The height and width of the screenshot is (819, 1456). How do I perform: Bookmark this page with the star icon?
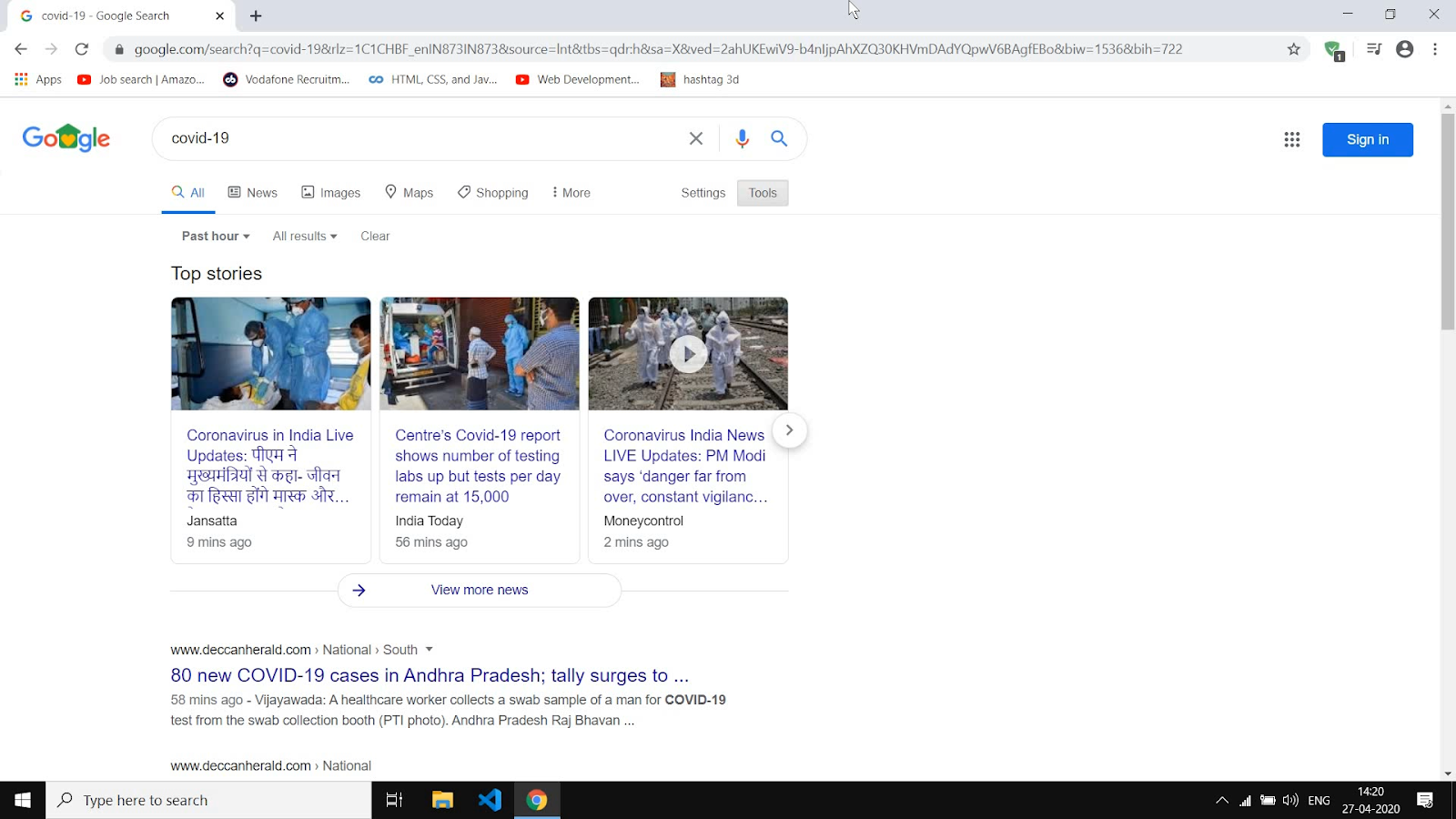point(1294,49)
